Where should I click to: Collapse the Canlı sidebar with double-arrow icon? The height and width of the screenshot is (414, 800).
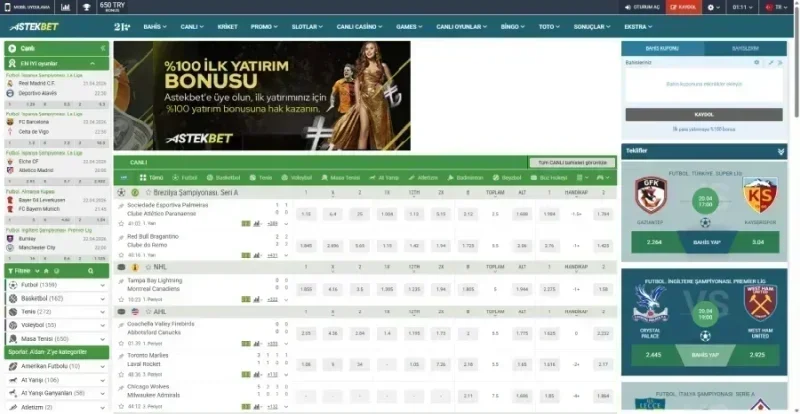103,48
